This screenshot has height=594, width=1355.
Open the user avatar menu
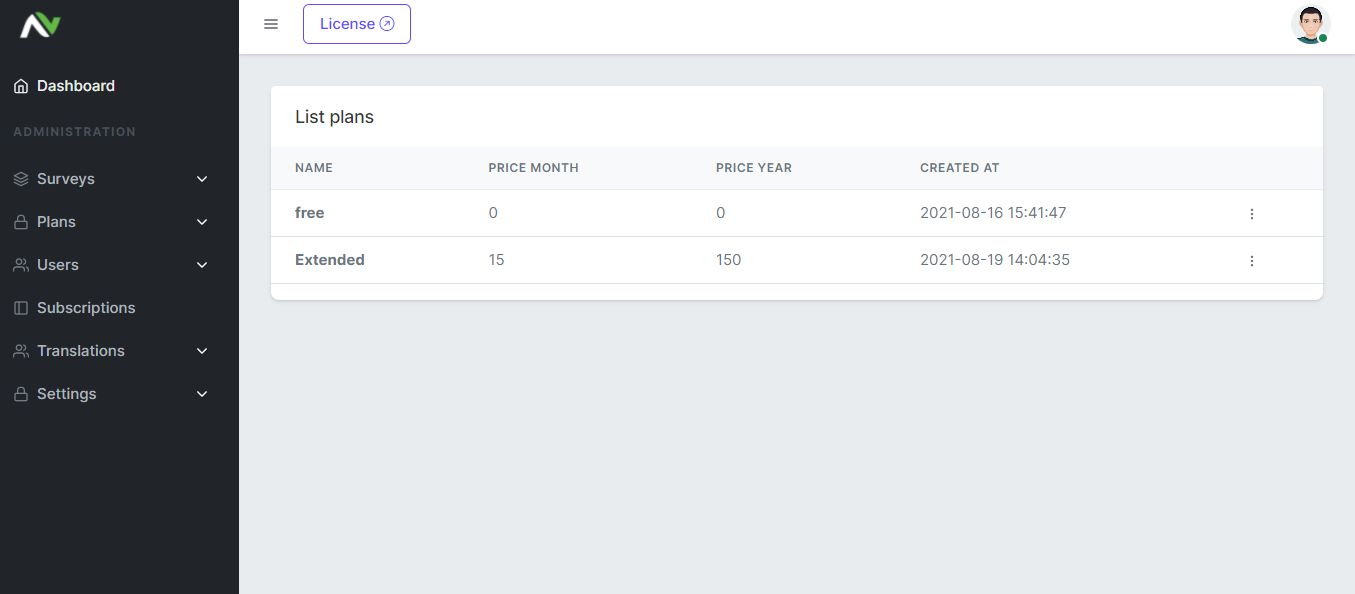[x=1310, y=24]
